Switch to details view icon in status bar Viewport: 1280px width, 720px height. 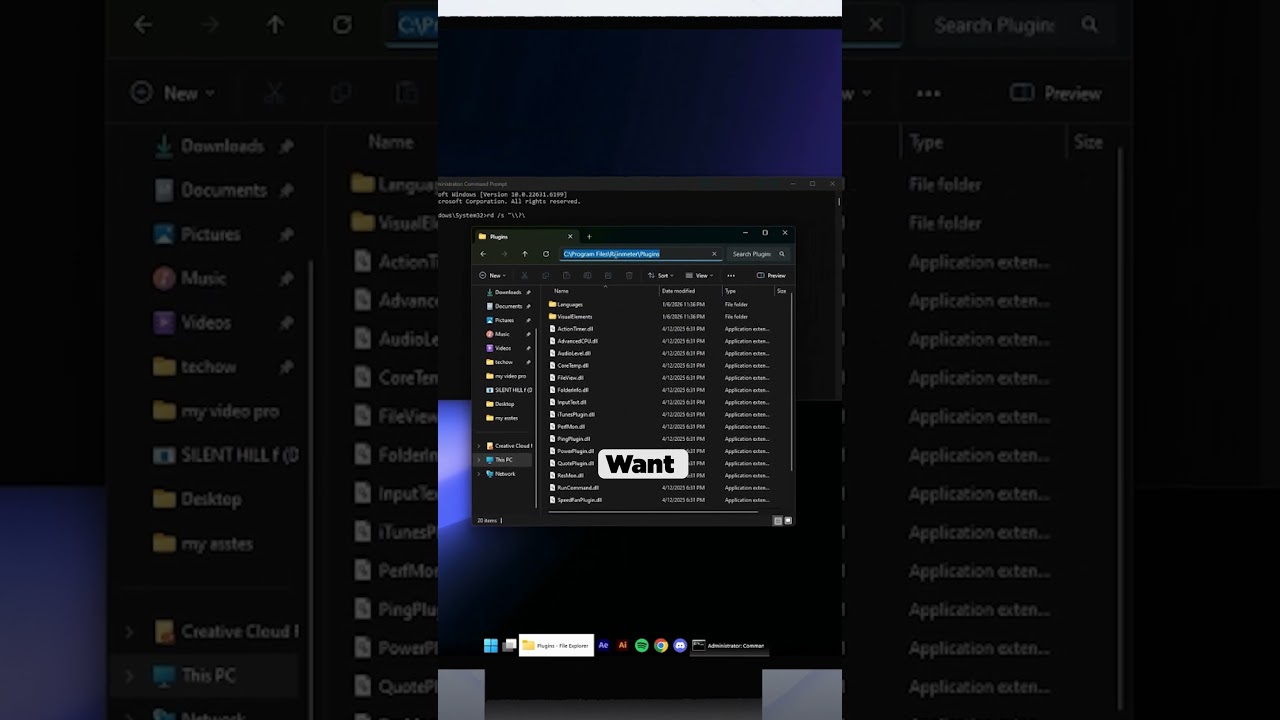(x=778, y=521)
